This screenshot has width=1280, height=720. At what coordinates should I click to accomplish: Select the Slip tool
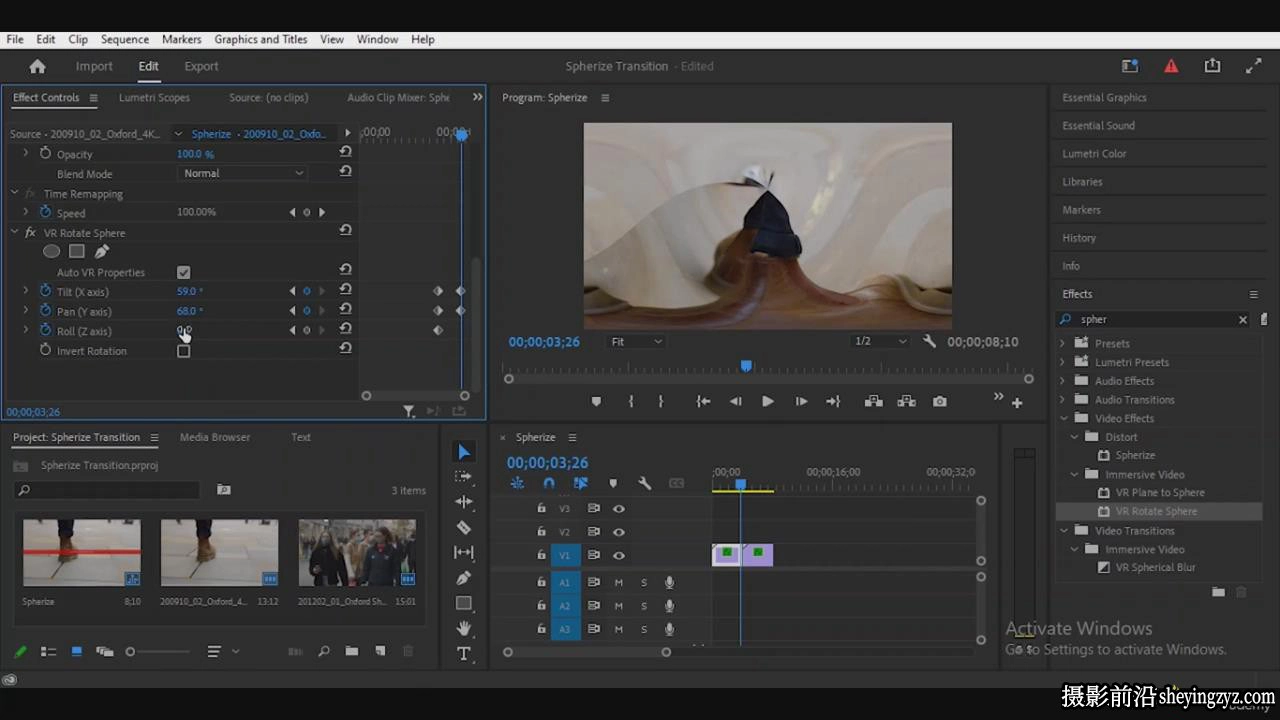point(463,552)
